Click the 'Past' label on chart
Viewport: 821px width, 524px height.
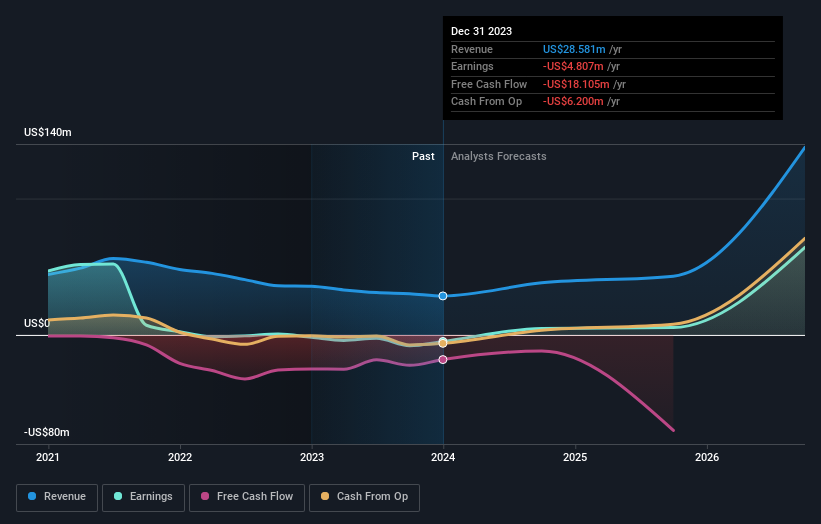pyautogui.click(x=423, y=156)
